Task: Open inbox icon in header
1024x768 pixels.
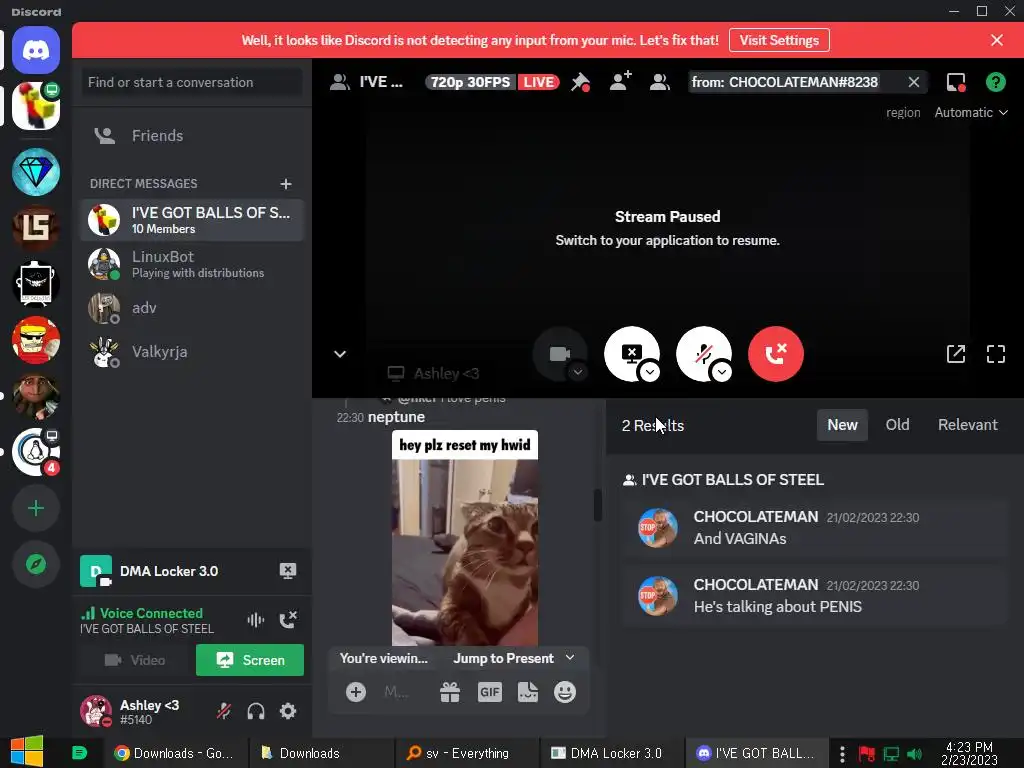Action: pyautogui.click(x=956, y=82)
